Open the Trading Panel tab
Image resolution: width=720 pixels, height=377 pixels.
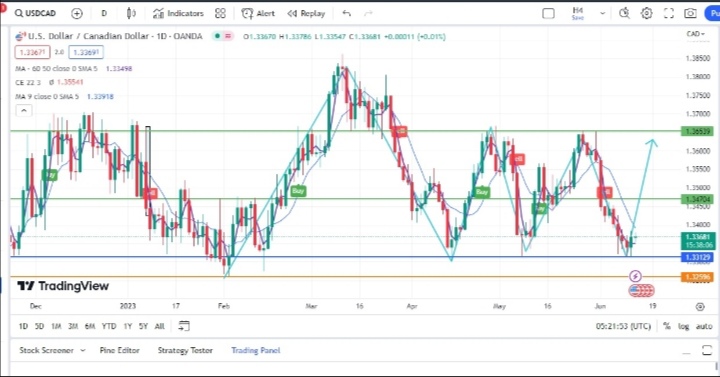coord(256,350)
